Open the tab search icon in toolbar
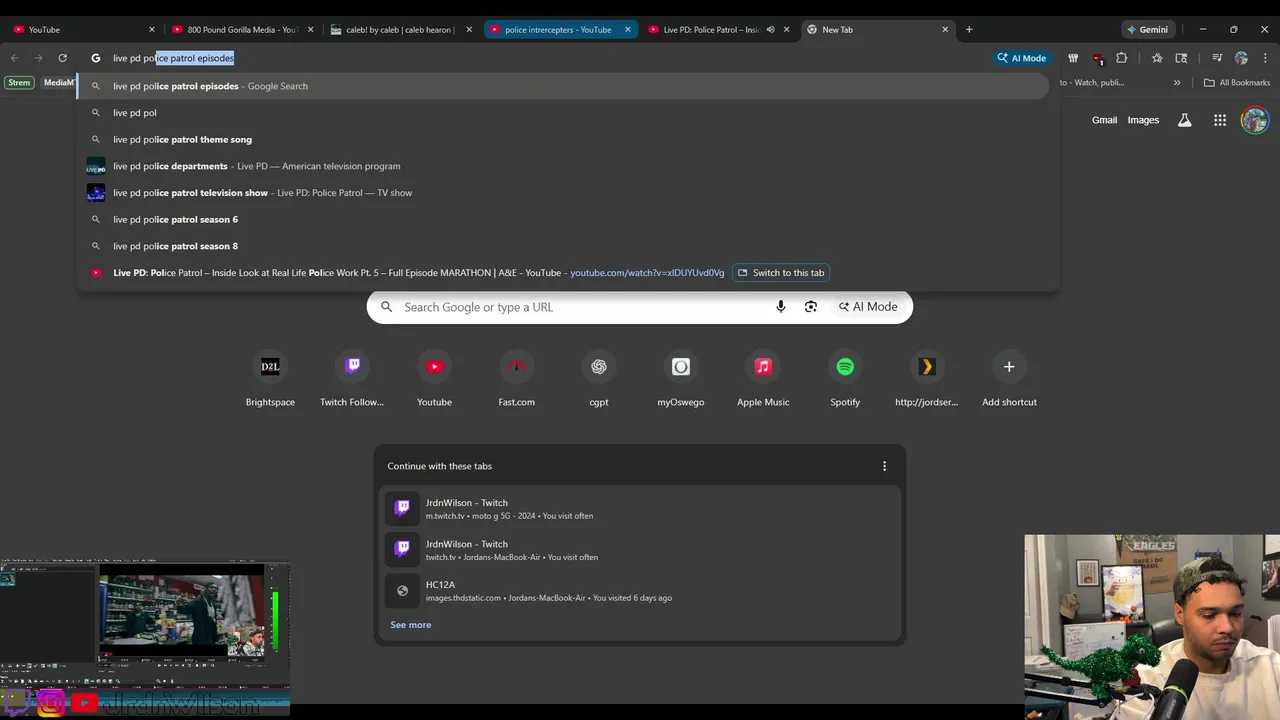 (1181, 58)
